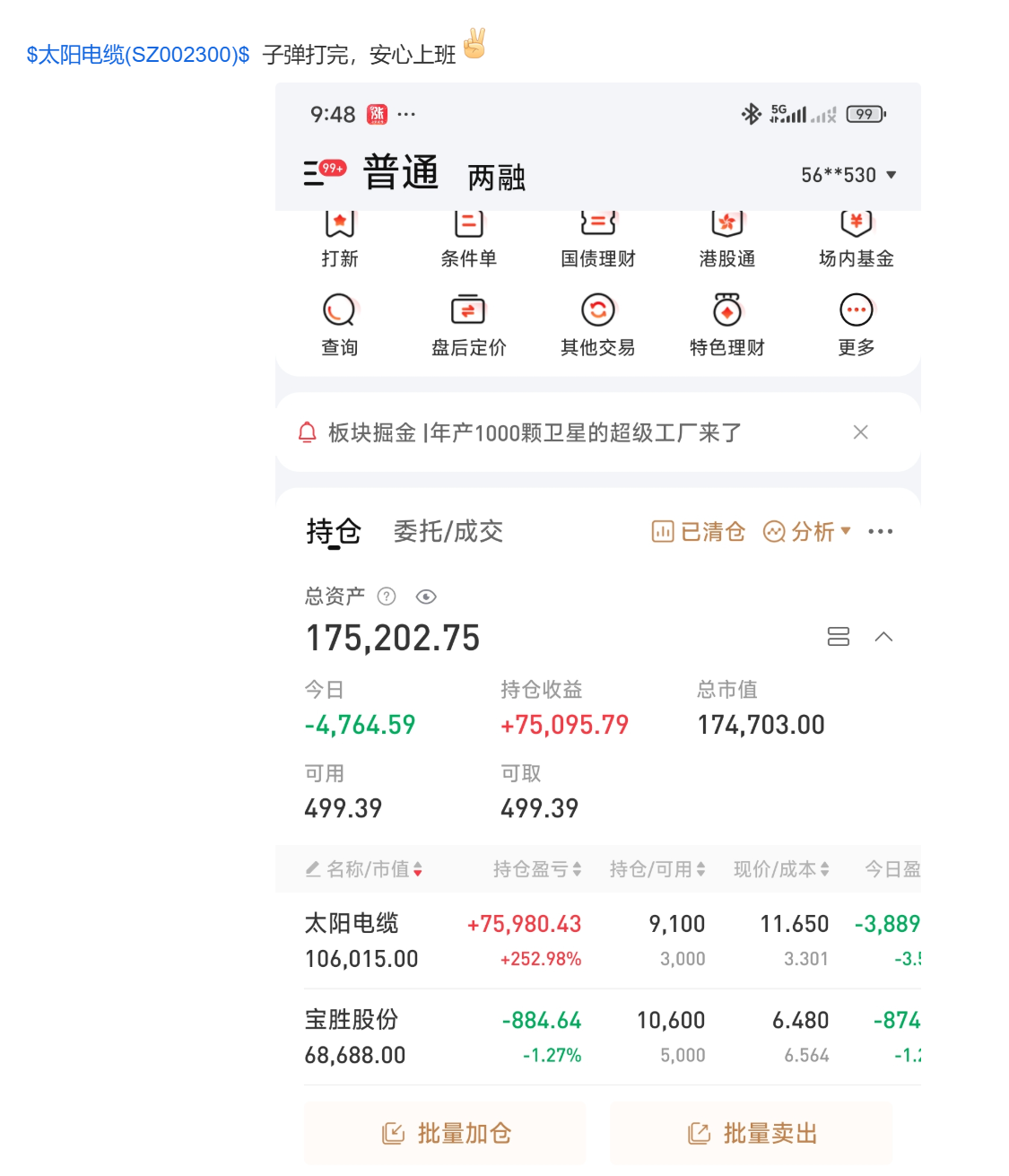Switch holdings list layout with the card view icon
Viewport: 1009px width, 1176px height.
point(839,637)
